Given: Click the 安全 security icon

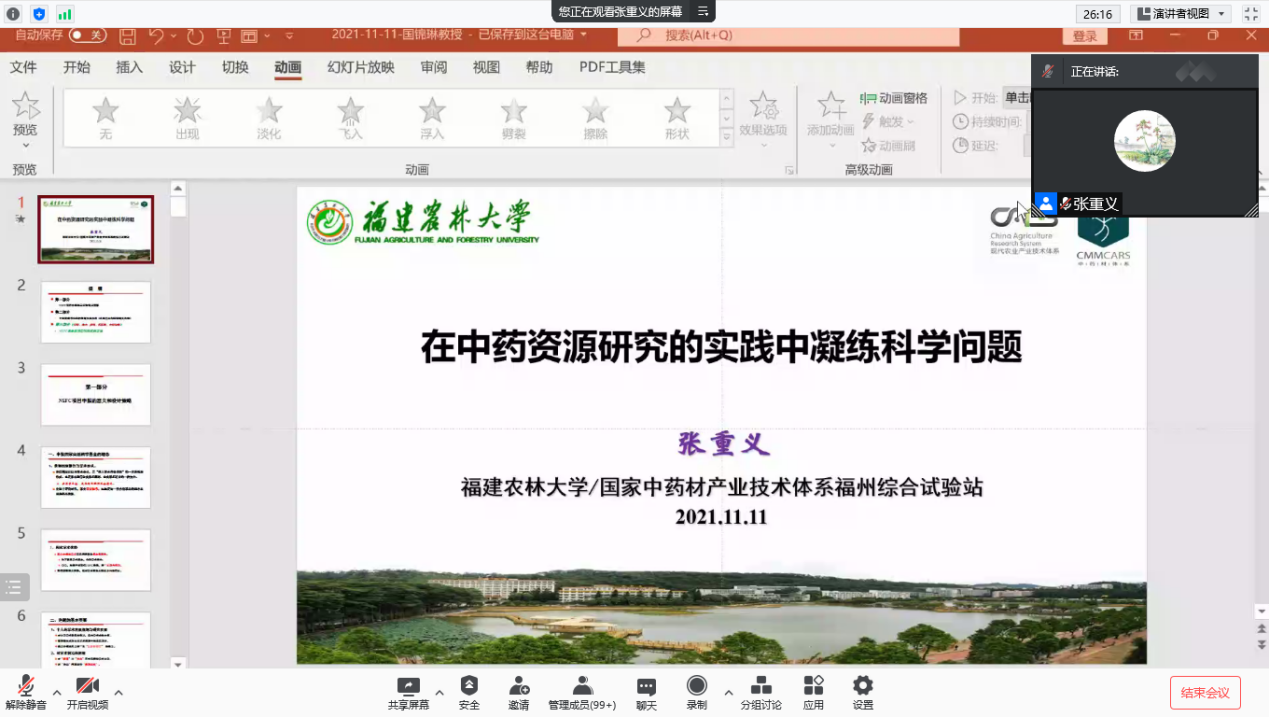Looking at the screenshot, I should coord(468,690).
